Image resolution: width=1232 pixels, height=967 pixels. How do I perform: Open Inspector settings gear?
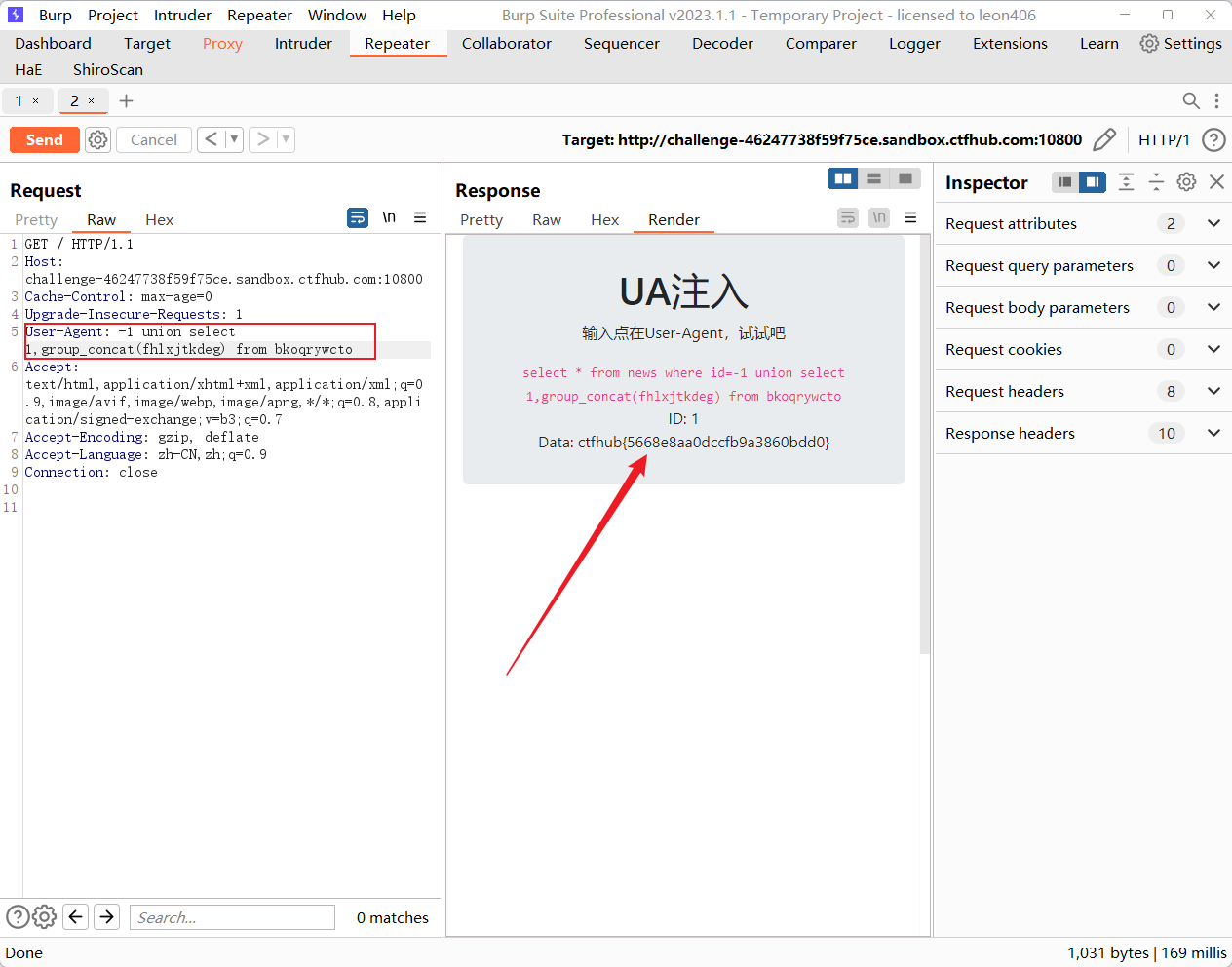pyautogui.click(x=1186, y=181)
